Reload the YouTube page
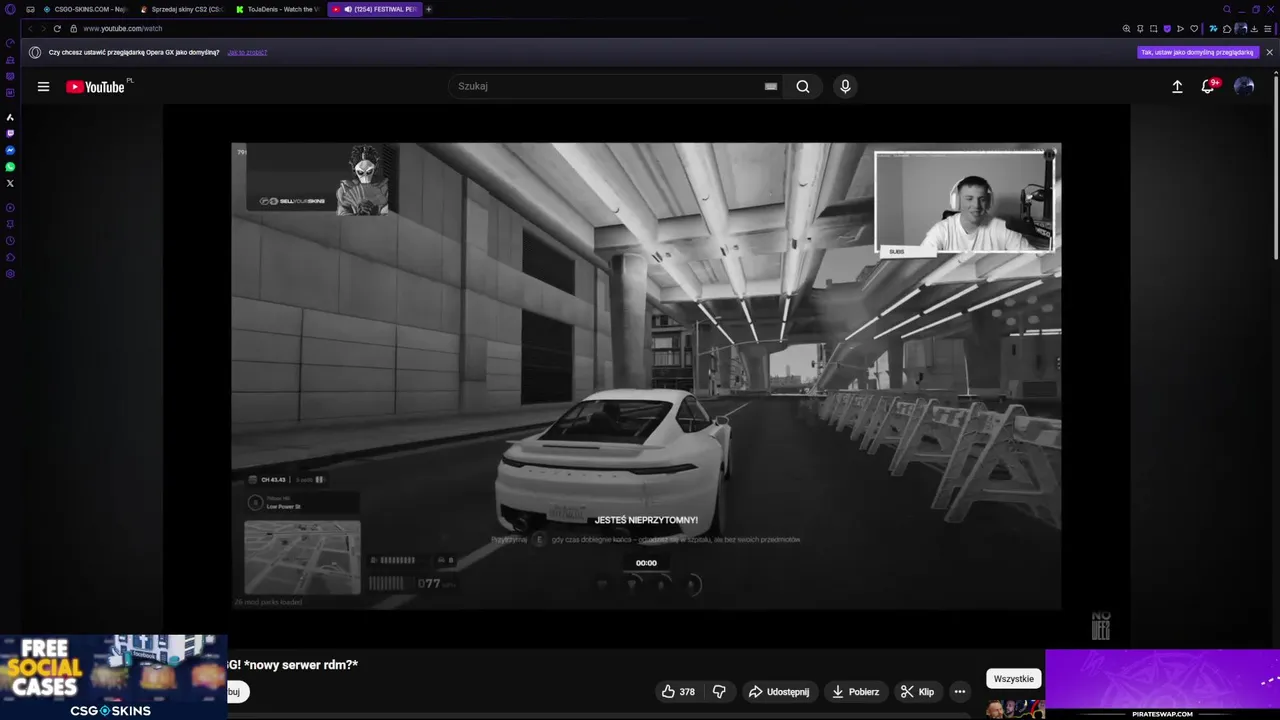 pyautogui.click(x=57, y=29)
